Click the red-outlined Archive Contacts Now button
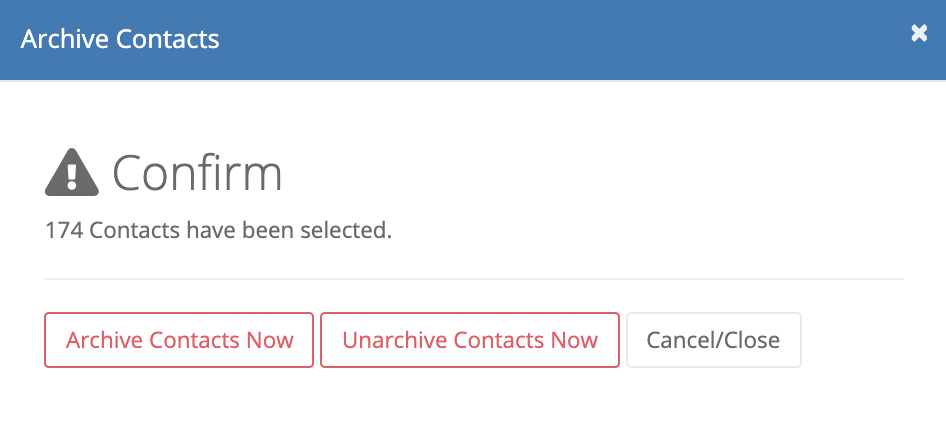The width and height of the screenshot is (946, 426). [179, 340]
